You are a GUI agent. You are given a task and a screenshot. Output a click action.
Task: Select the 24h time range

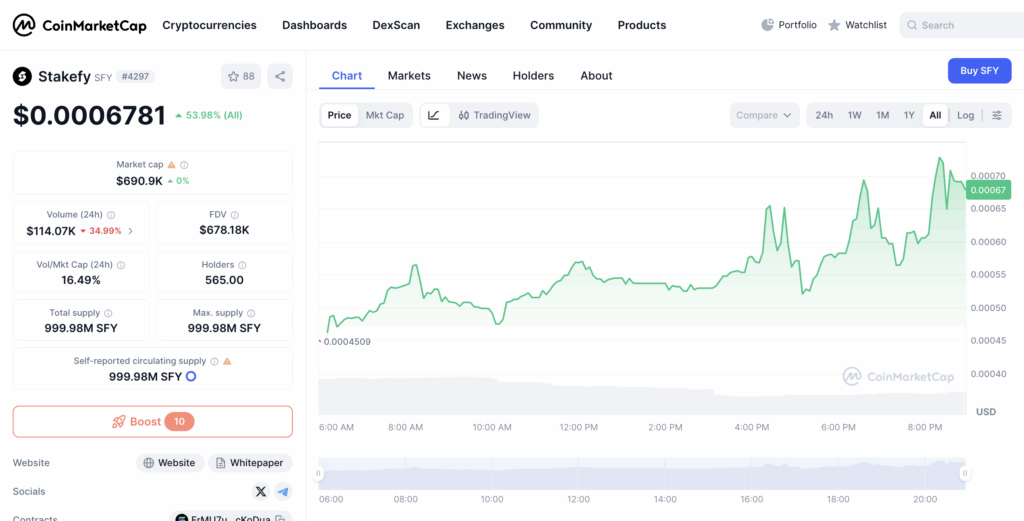coord(824,115)
